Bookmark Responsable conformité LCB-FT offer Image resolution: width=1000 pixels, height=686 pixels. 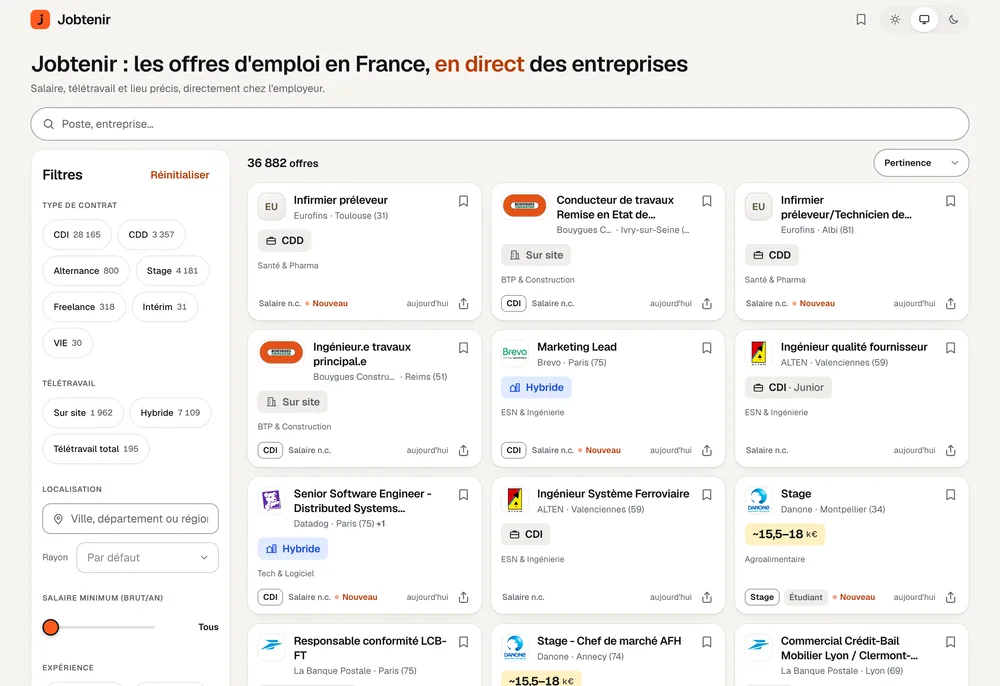(x=464, y=641)
